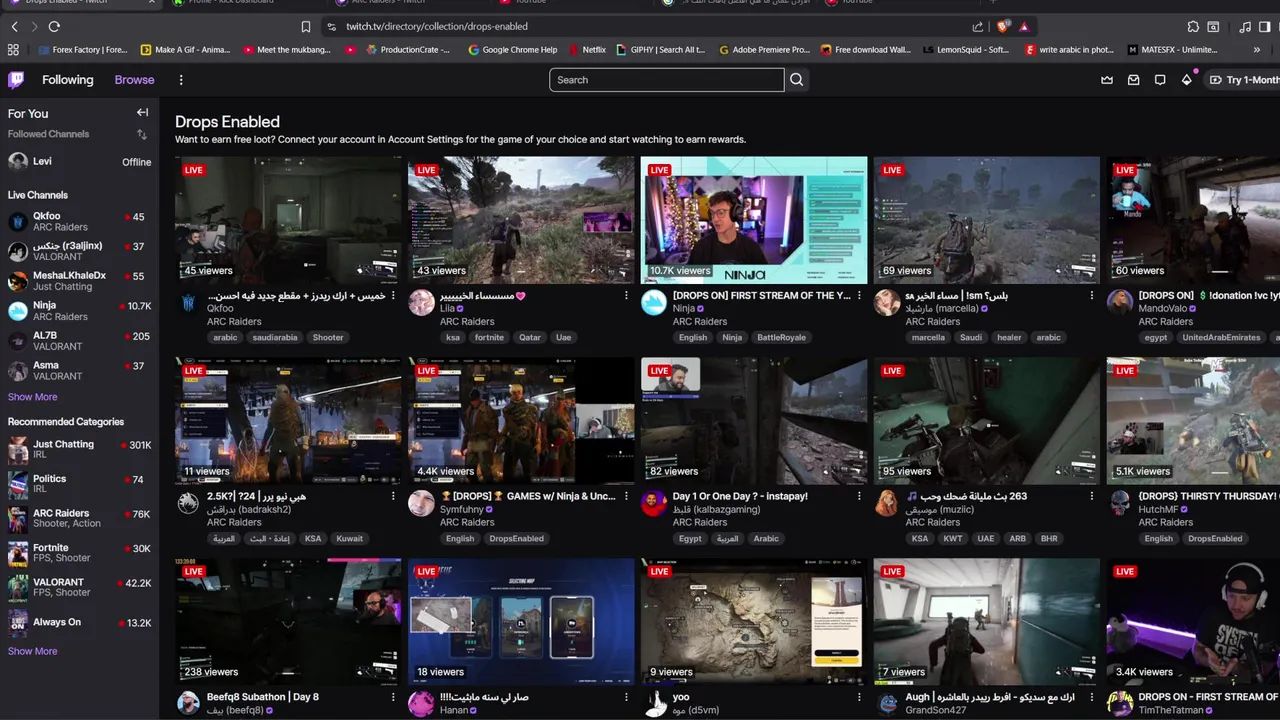Screen dimensions: 1280x720
Task: Open the Adobe Premiere Pro bookmark
Action: [764, 50]
